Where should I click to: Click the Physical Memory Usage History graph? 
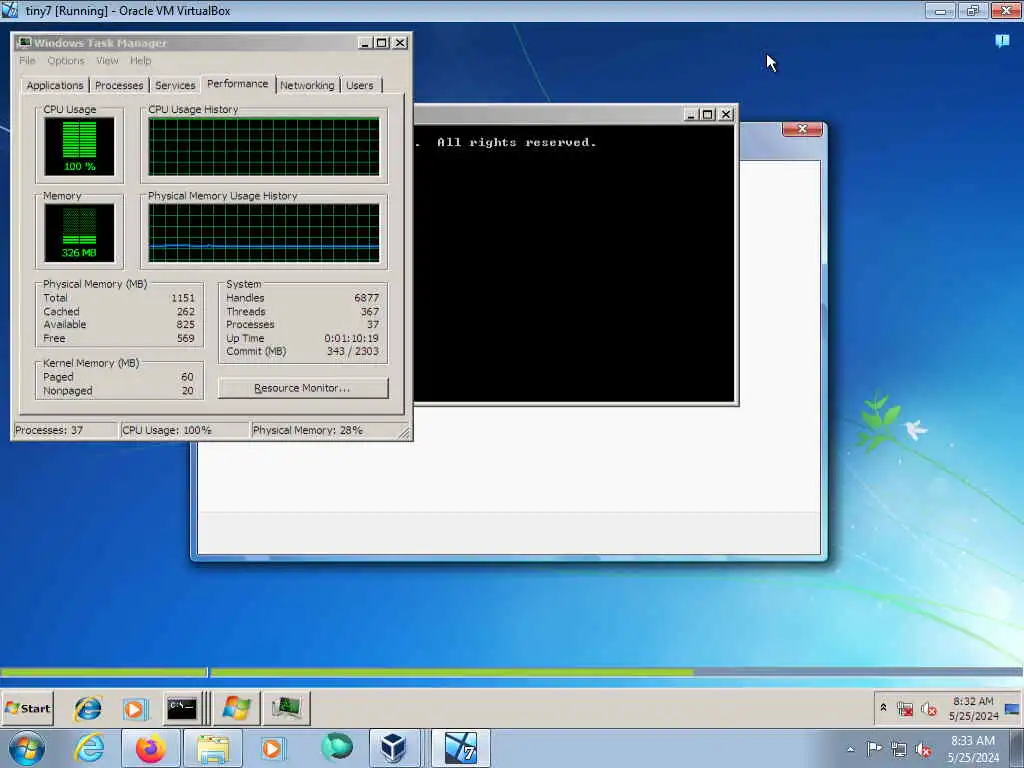tap(264, 232)
